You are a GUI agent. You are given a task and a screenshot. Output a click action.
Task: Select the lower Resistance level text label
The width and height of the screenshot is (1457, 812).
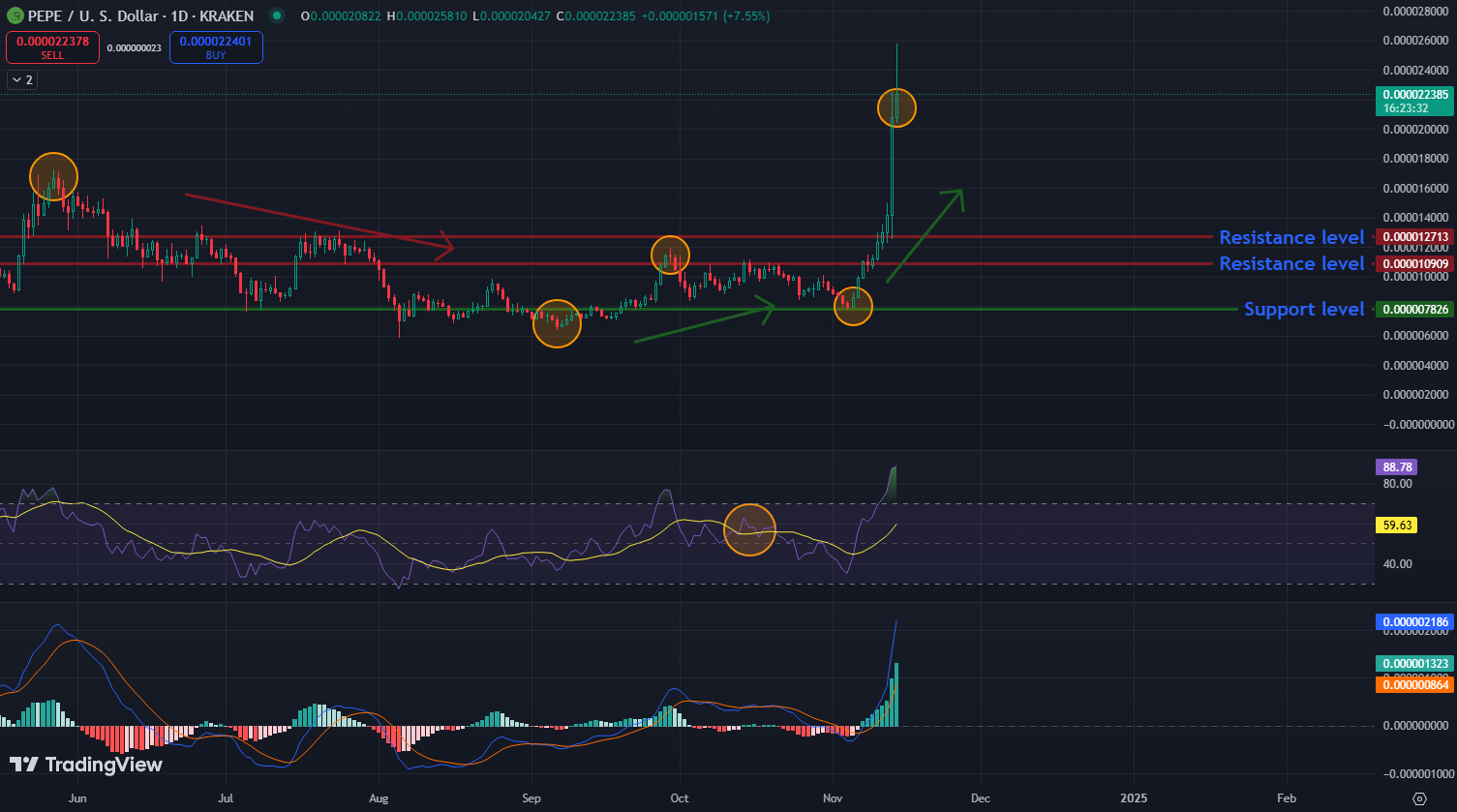tap(1291, 263)
